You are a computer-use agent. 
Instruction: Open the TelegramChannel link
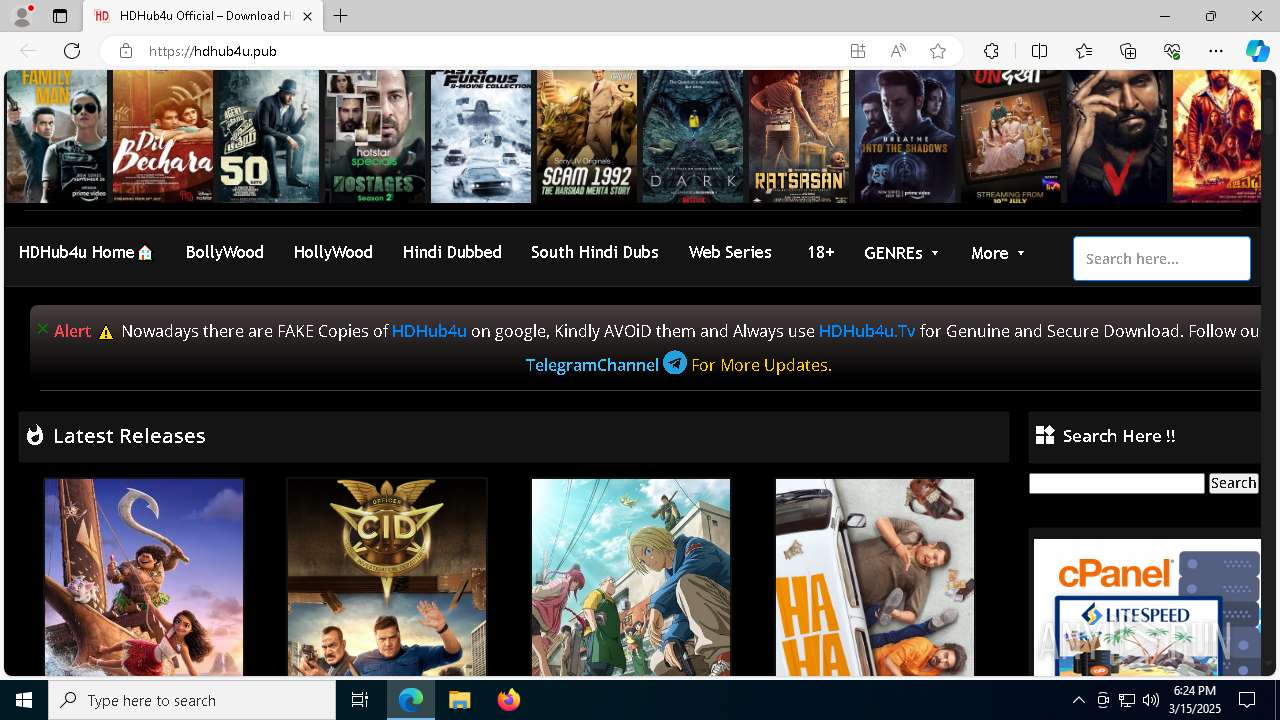pyautogui.click(x=592, y=365)
